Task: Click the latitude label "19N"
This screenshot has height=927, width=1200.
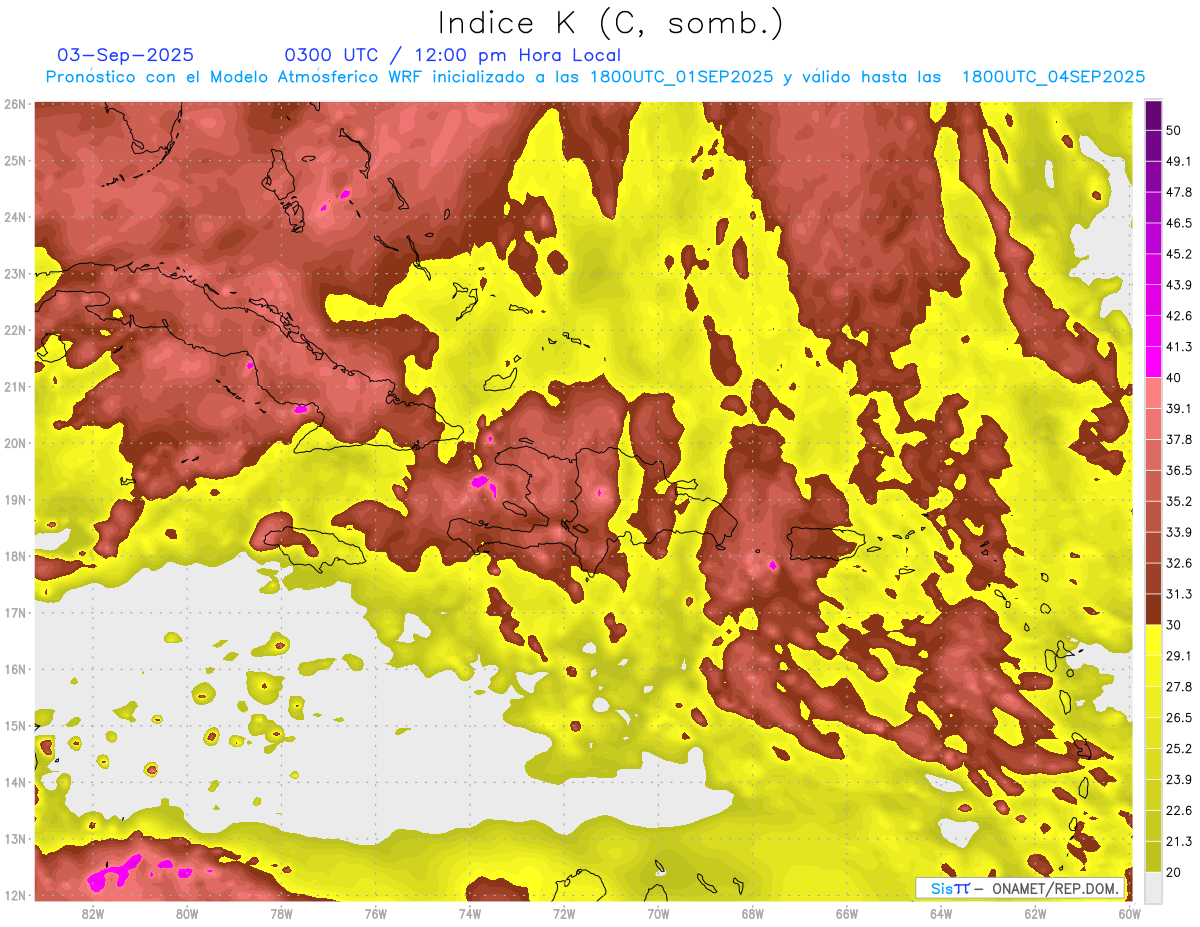Action: click(x=15, y=500)
